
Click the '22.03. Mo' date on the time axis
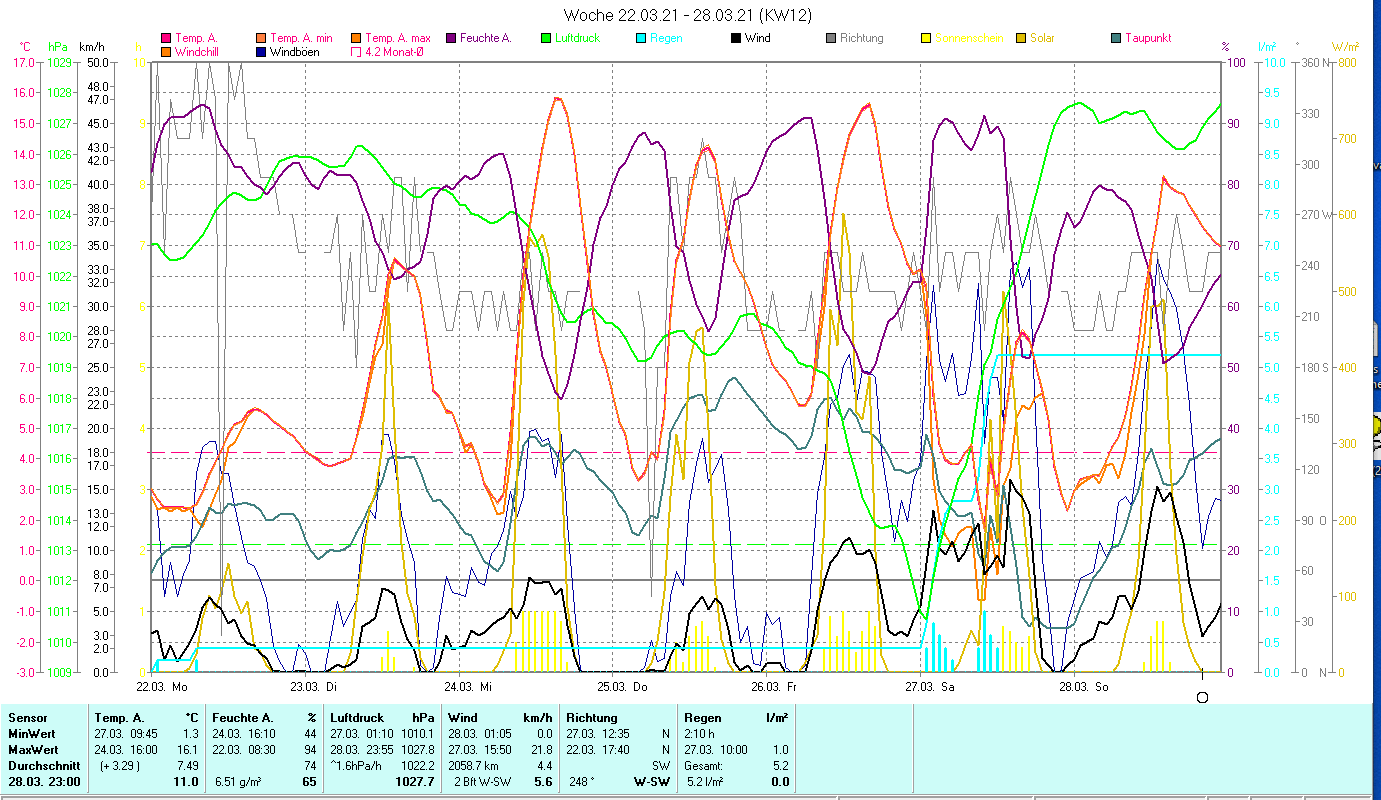(162, 687)
